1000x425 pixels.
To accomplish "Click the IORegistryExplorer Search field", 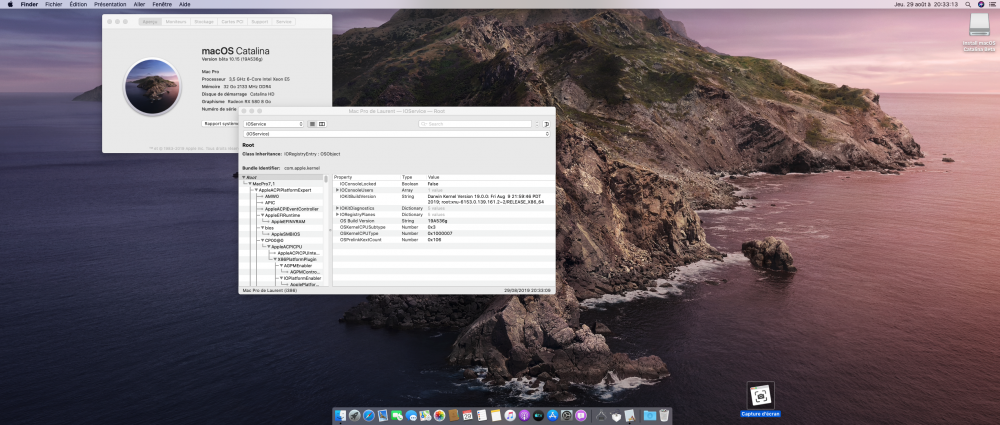I will (x=475, y=124).
